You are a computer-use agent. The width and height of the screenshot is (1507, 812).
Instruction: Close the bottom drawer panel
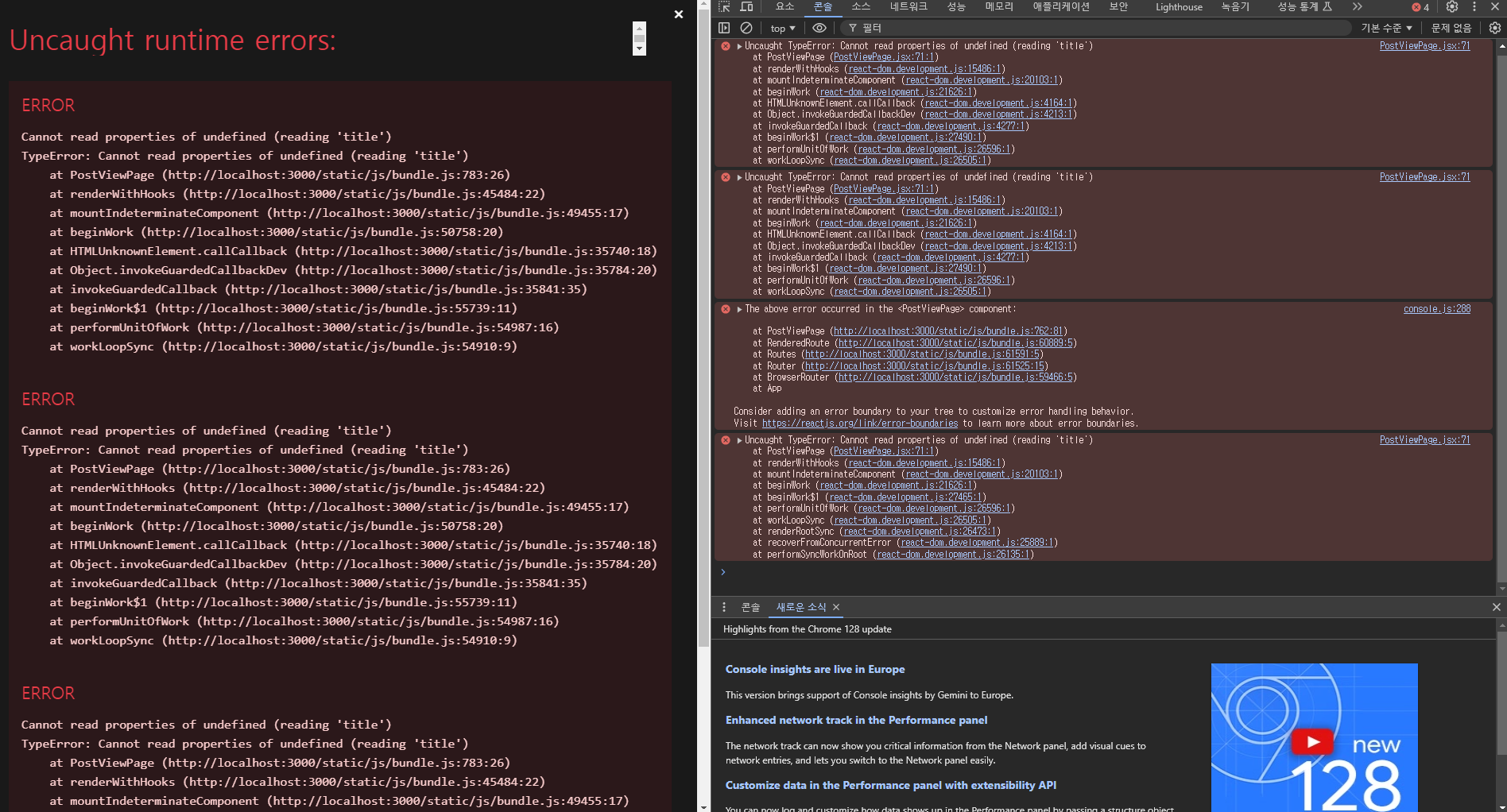[x=1497, y=607]
